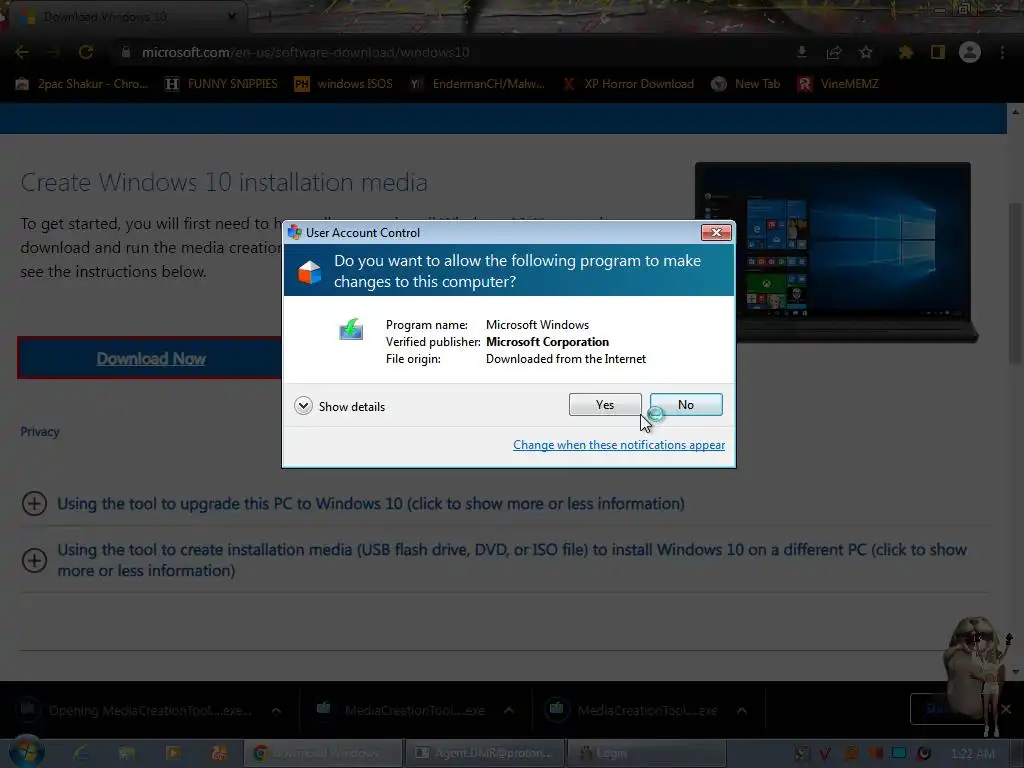This screenshot has width=1024, height=768.
Task: Click 'Microsoft Corporation' verified publisher text
Action: pos(547,342)
